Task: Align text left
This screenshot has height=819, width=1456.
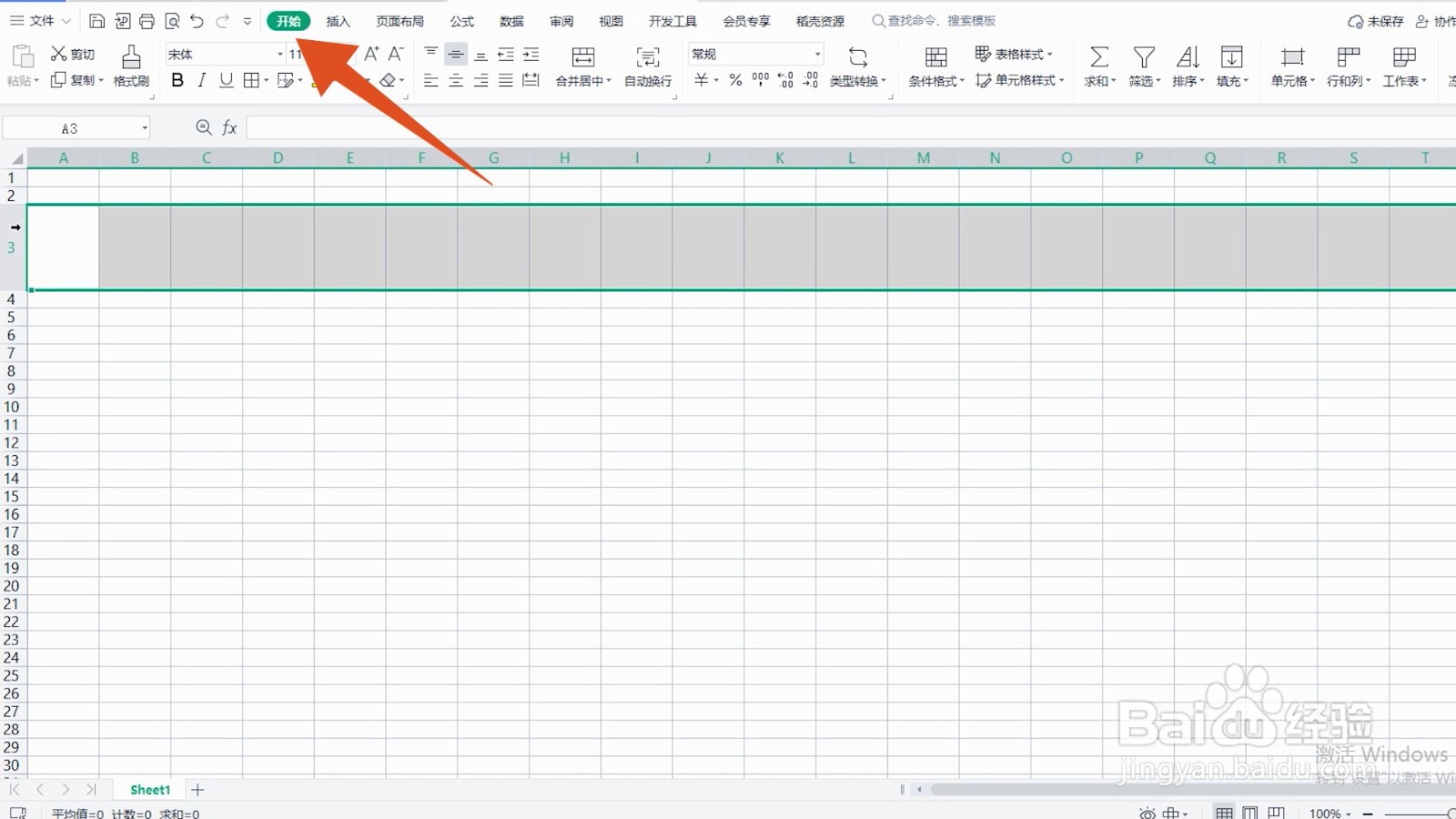Action: [431, 80]
